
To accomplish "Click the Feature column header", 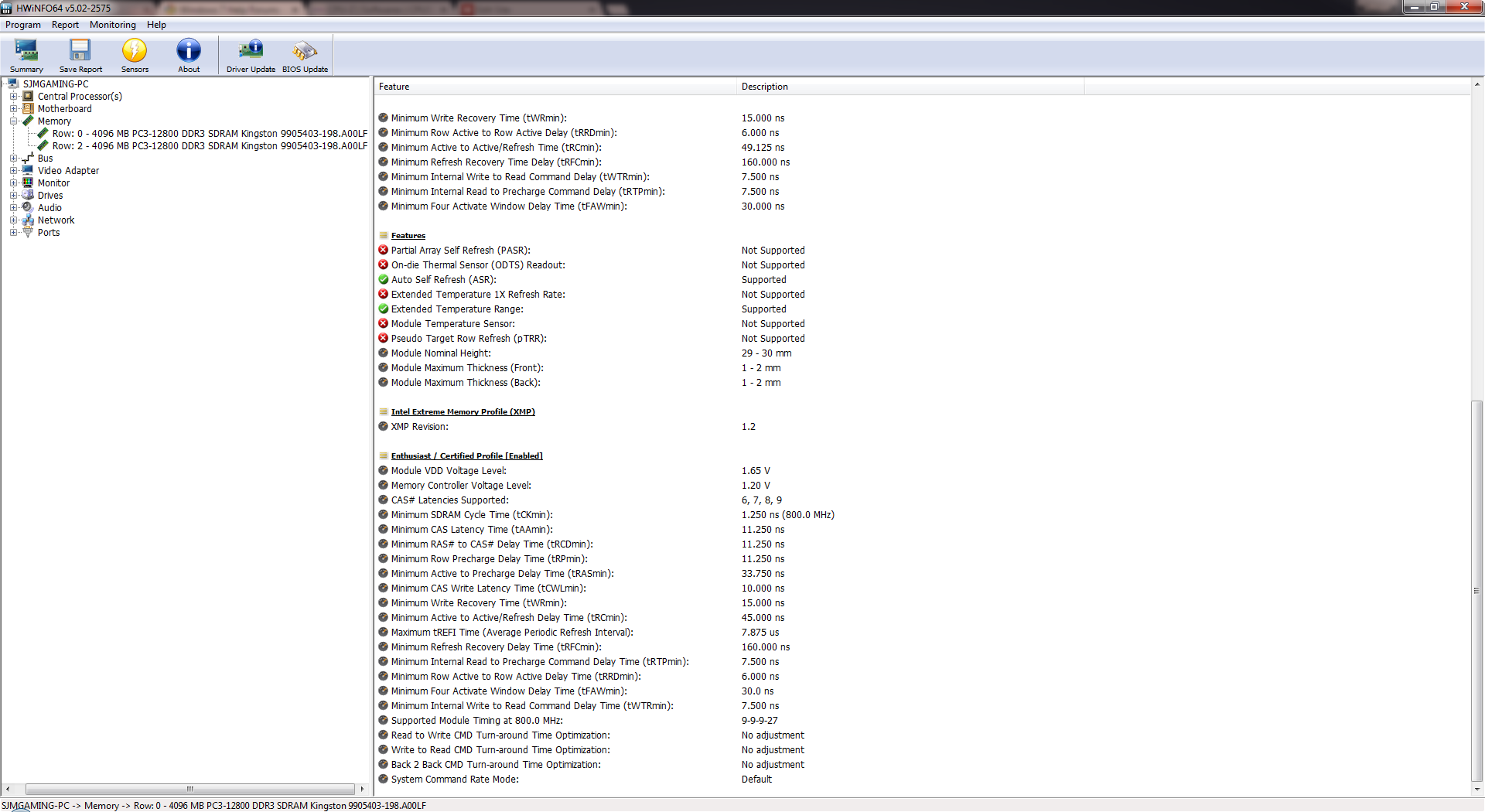I will point(555,87).
